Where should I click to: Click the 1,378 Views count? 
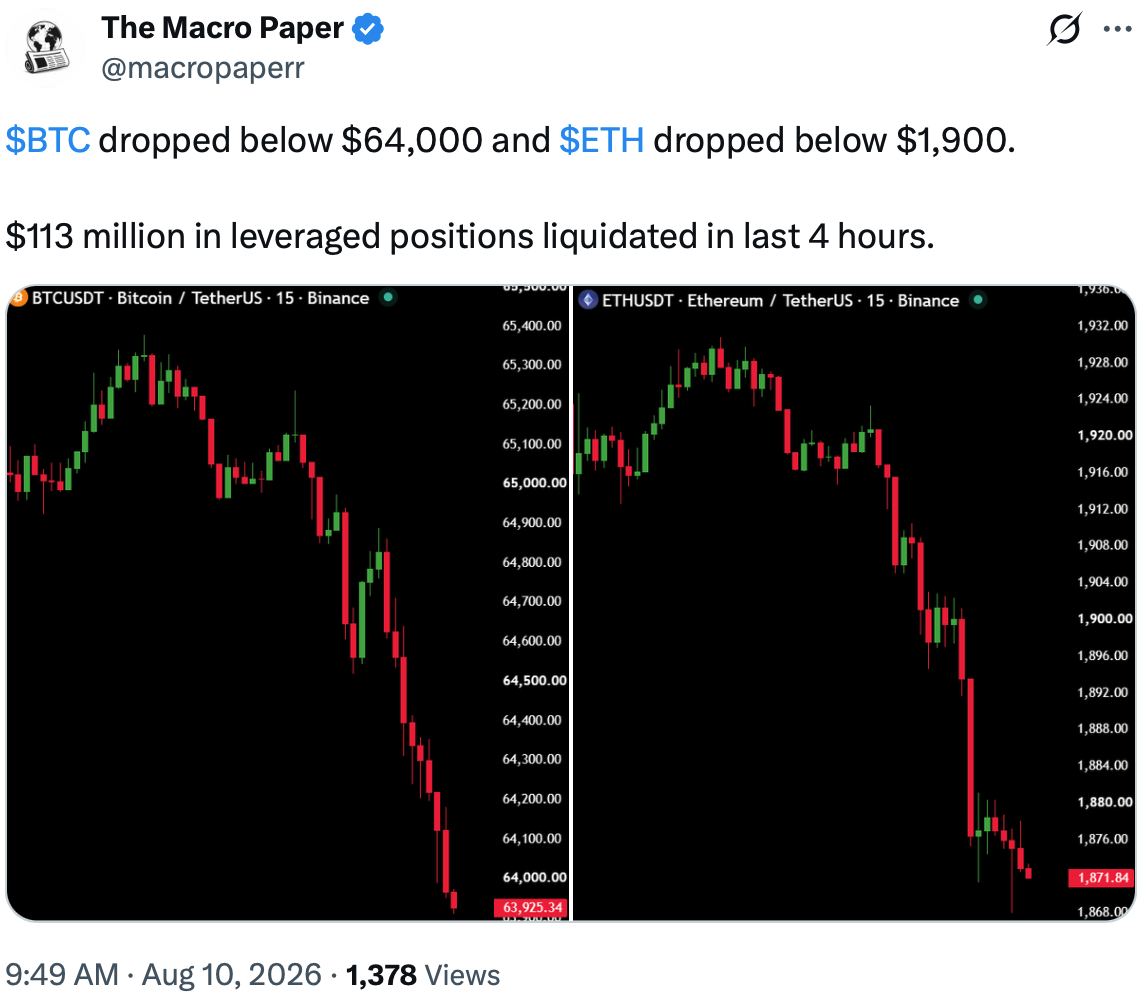pos(422,974)
